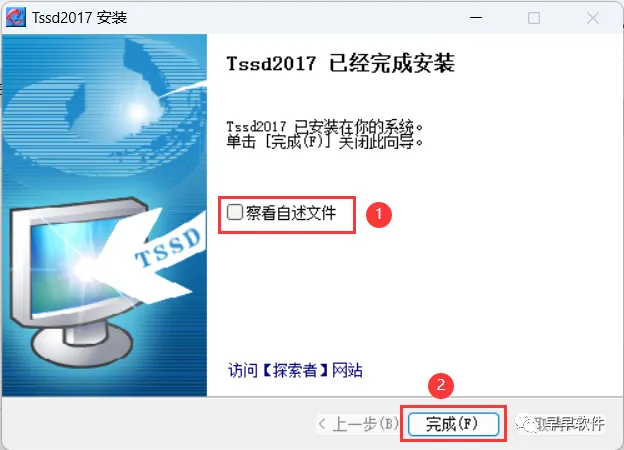The width and height of the screenshot is (624, 450).
Task: Click the grayed-out maximize window icon
Action: pyautogui.click(x=534, y=18)
